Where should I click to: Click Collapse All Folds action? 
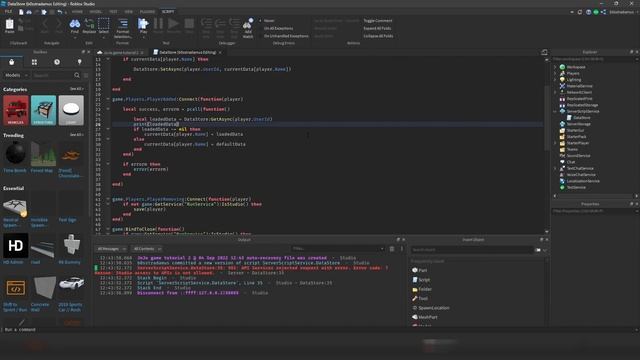click(x=378, y=36)
